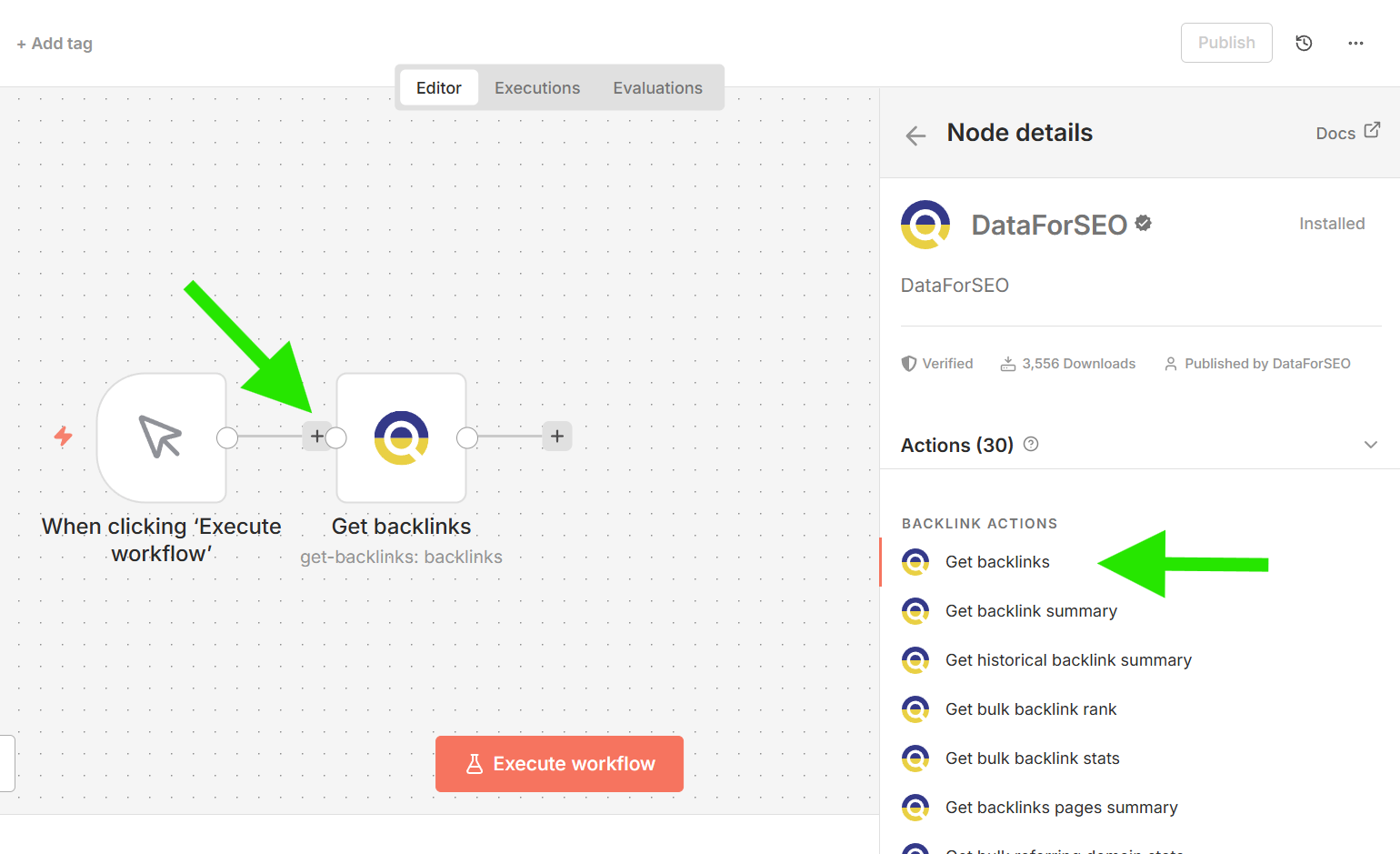This screenshot has height=854, width=1400.
Task: Select the Editor tab
Action: pos(439,88)
